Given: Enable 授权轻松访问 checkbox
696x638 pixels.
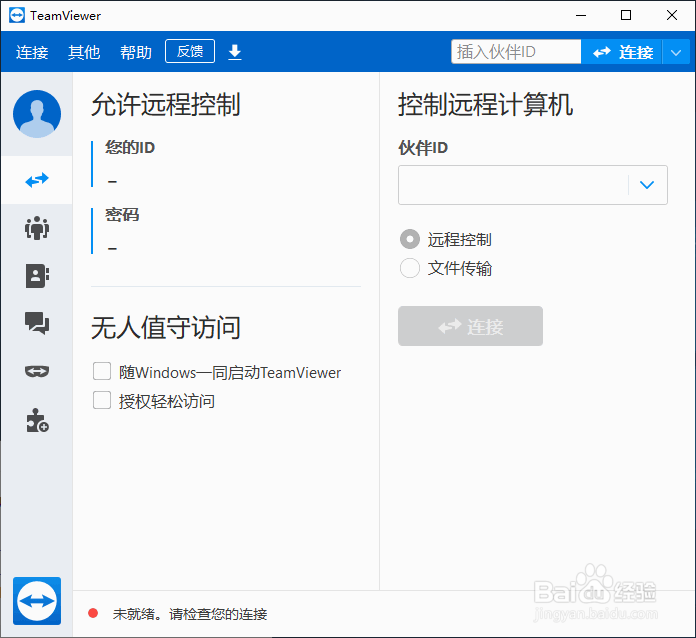Looking at the screenshot, I should tap(102, 400).
